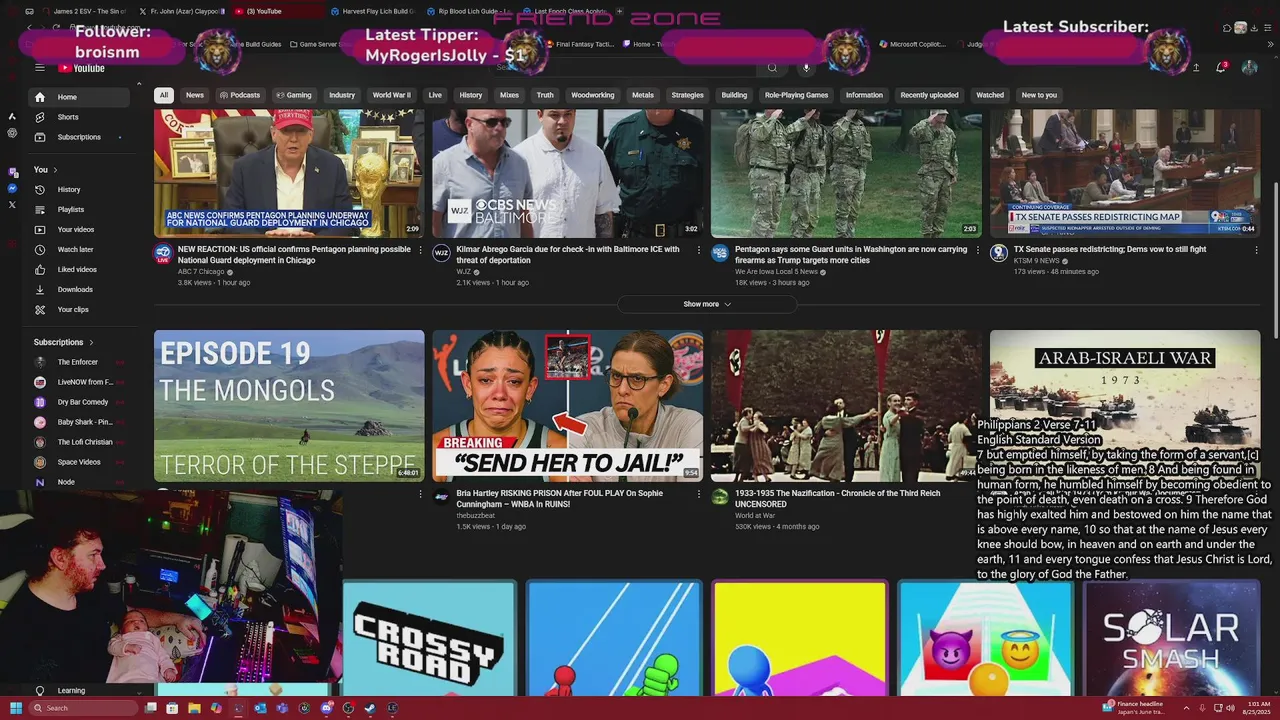Expand the Subscriptions section chevron

(x=91, y=342)
